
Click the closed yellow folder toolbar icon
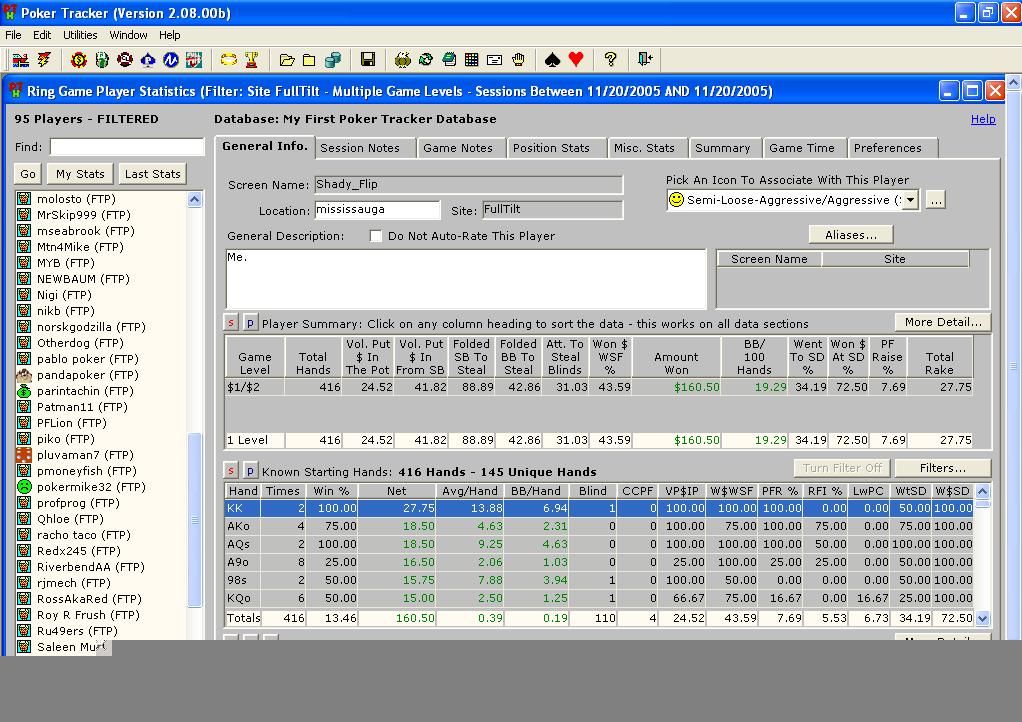click(310, 60)
